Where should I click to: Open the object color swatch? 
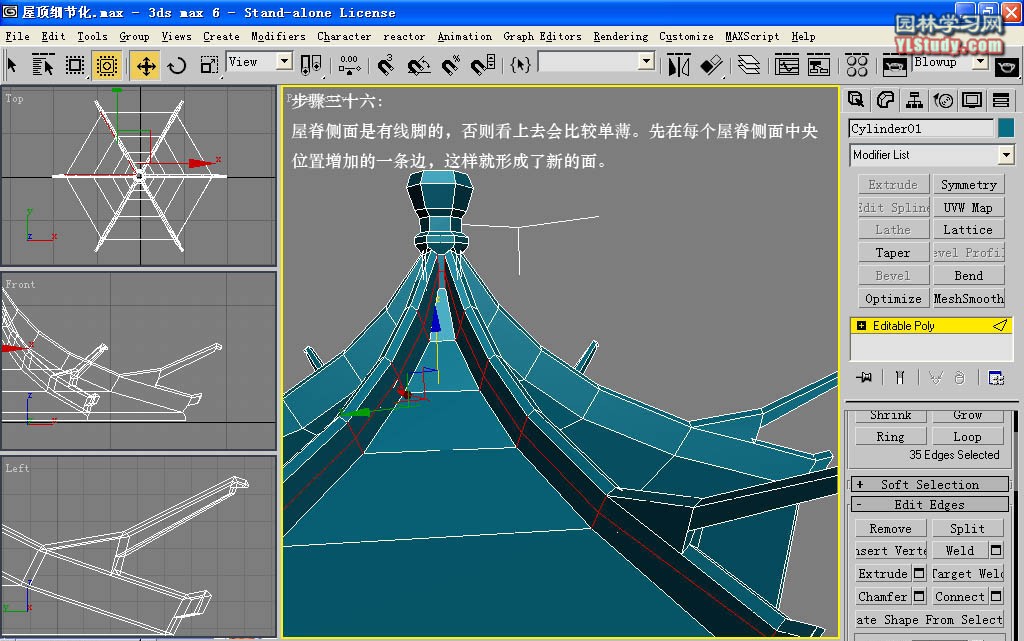[1006, 129]
